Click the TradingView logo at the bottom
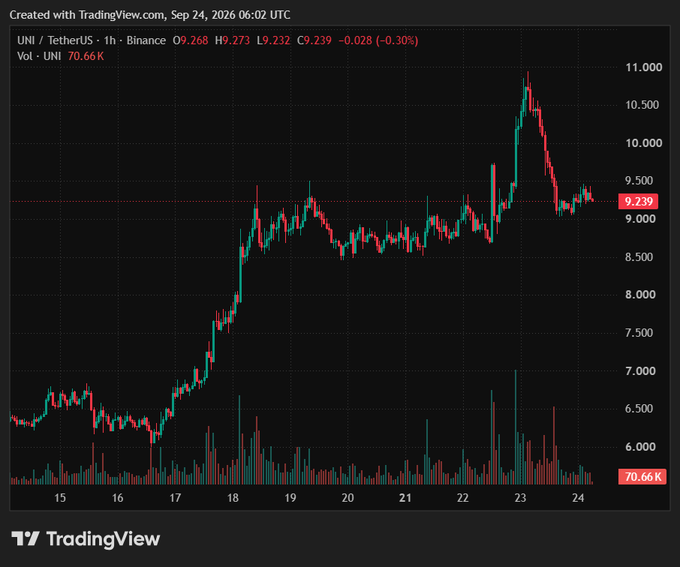Viewport: 680px width, 567px height. 85,539
